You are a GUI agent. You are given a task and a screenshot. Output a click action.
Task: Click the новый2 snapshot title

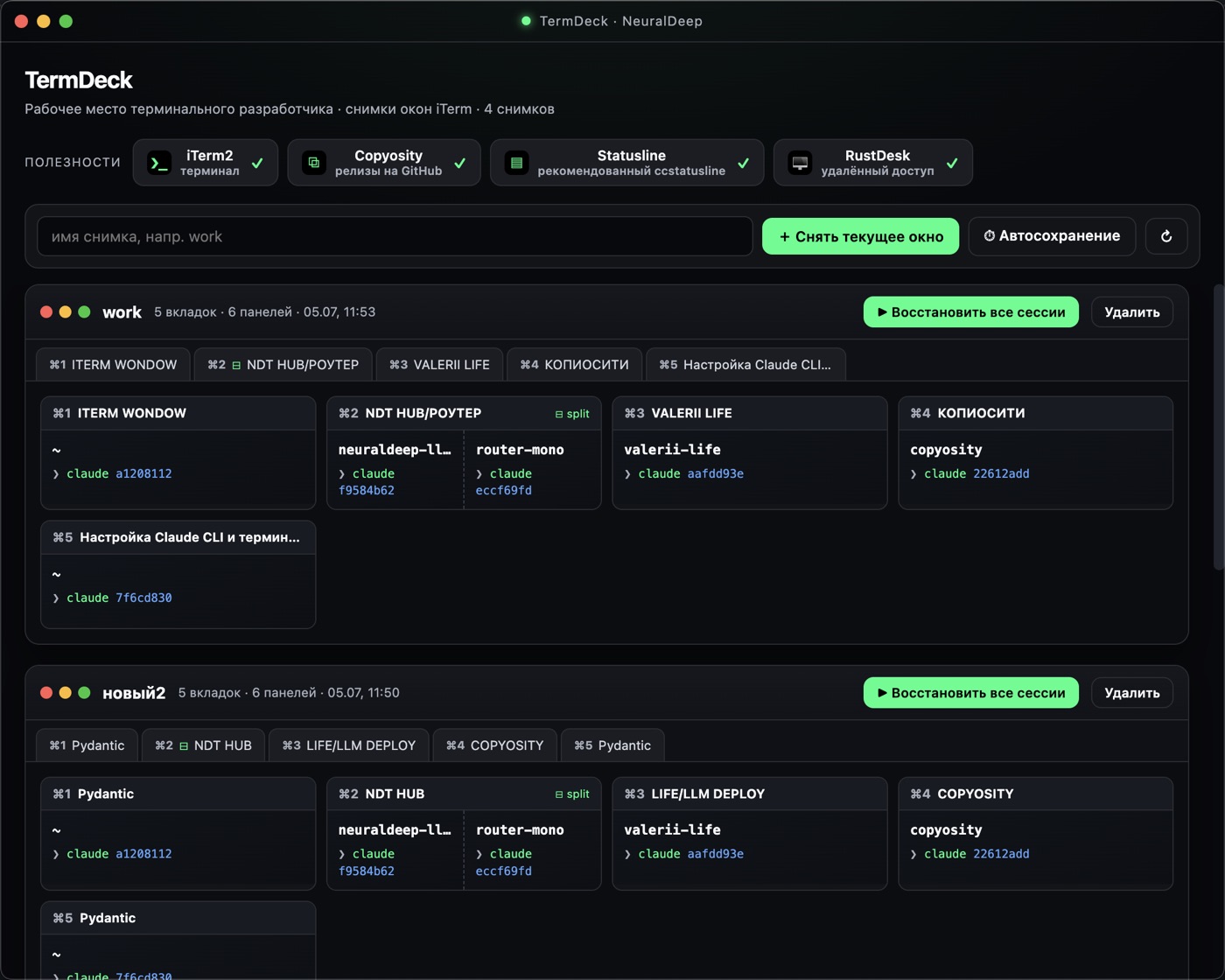click(134, 693)
